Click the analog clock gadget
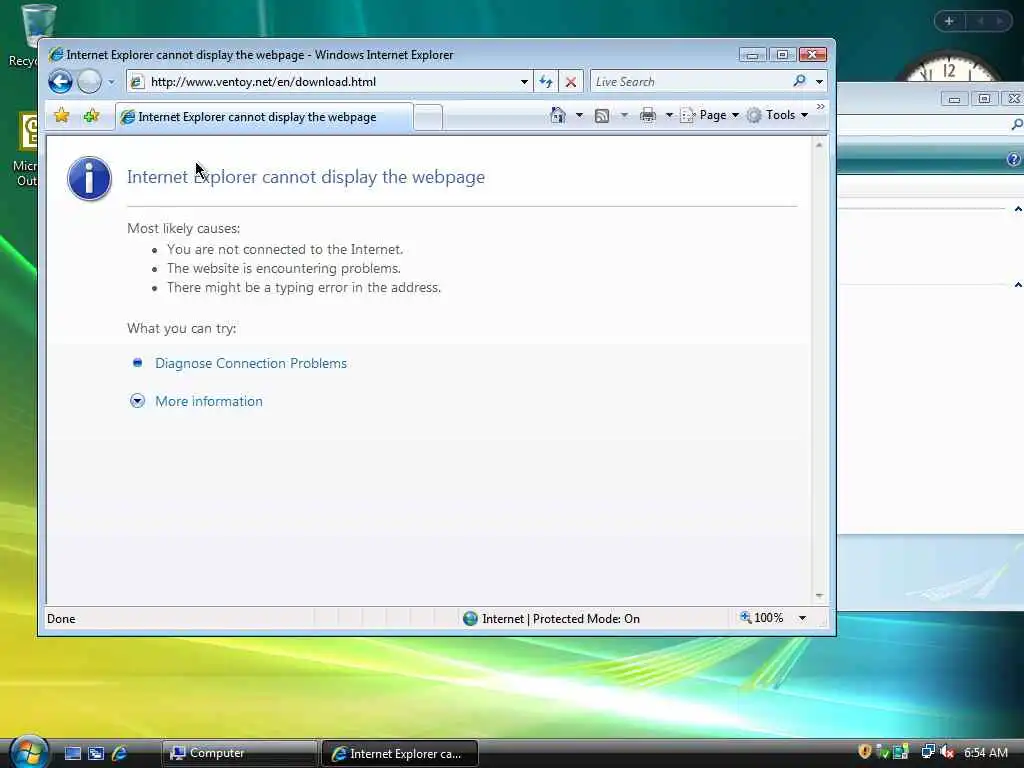Viewport: 1024px width, 768px height. tap(948, 67)
